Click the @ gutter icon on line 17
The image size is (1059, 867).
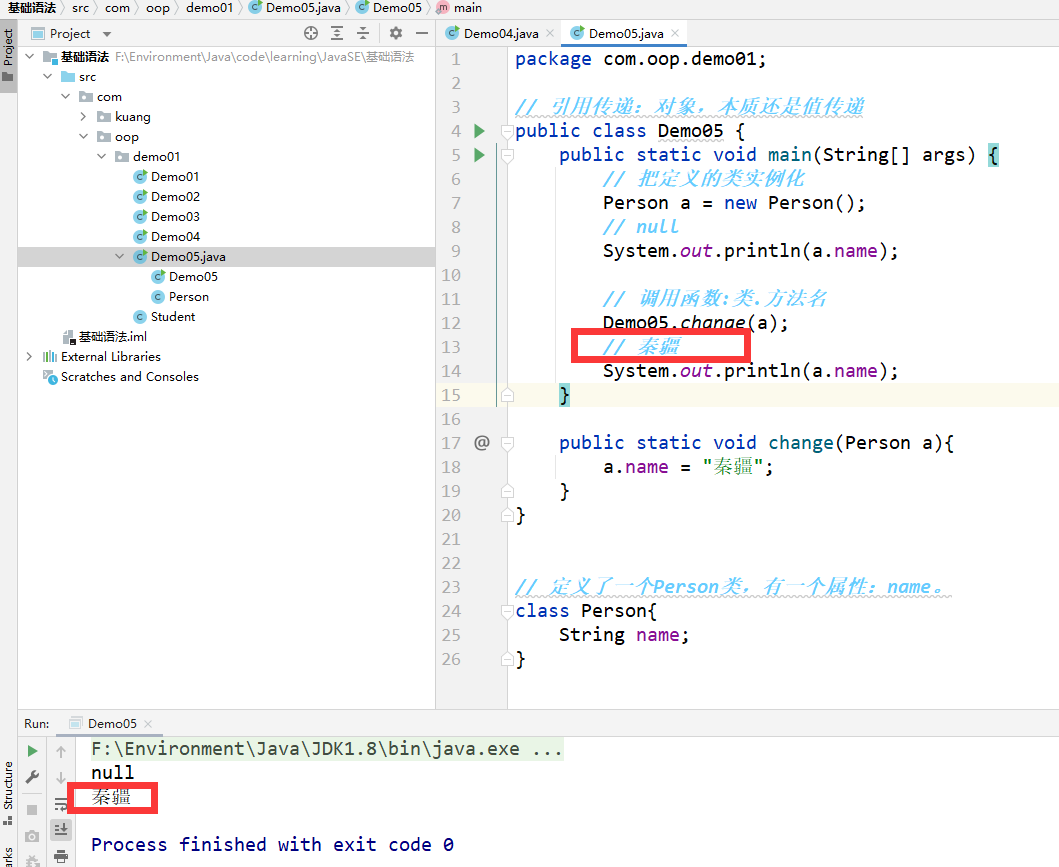pos(482,443)
